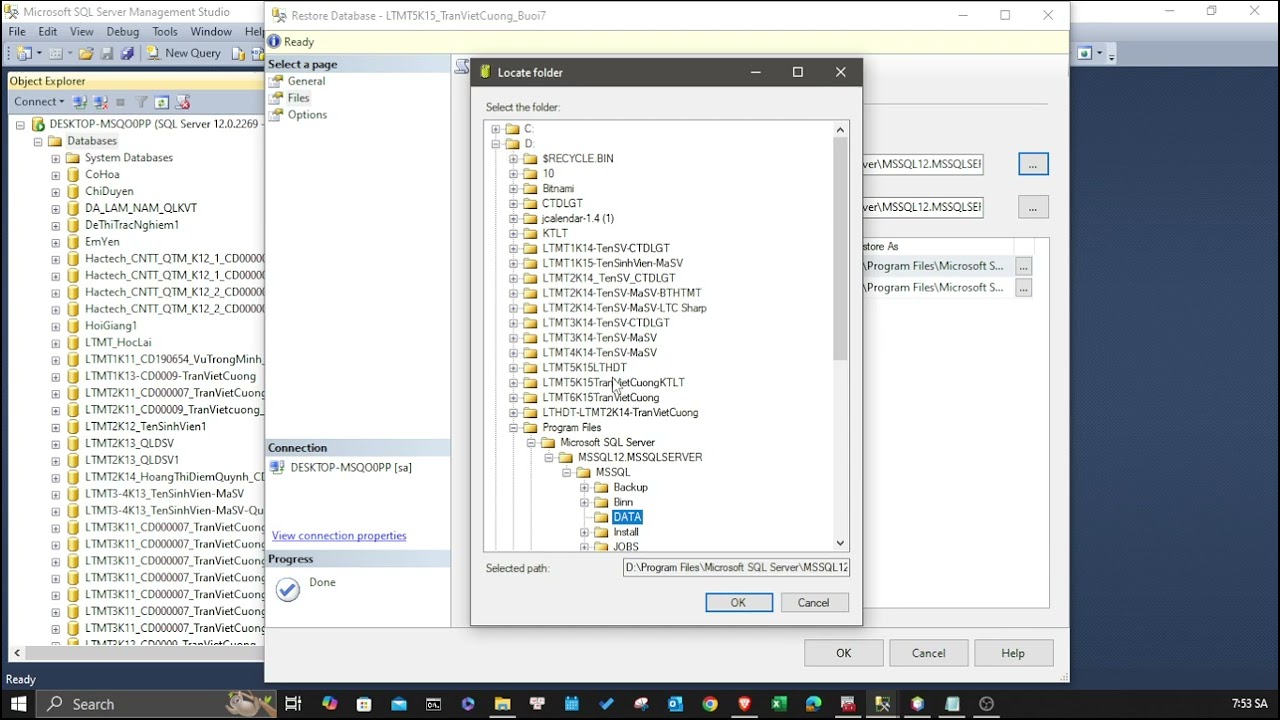Open the Connect dropdown in Object Explorer
This screenshot has width=1280, height=720.
click(x=39, y=102)
